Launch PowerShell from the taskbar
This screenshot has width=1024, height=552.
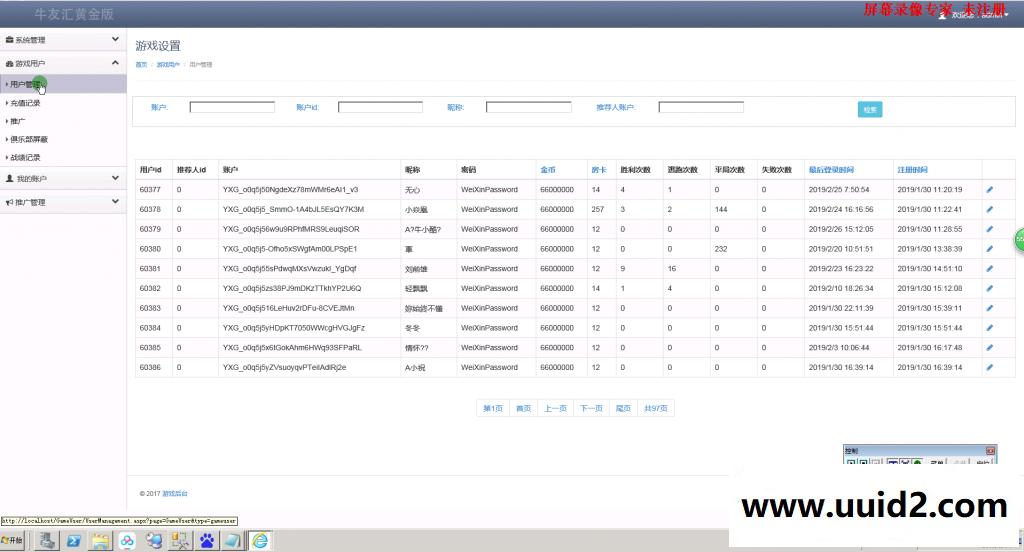pyautogui.click(x=73, y=540)
